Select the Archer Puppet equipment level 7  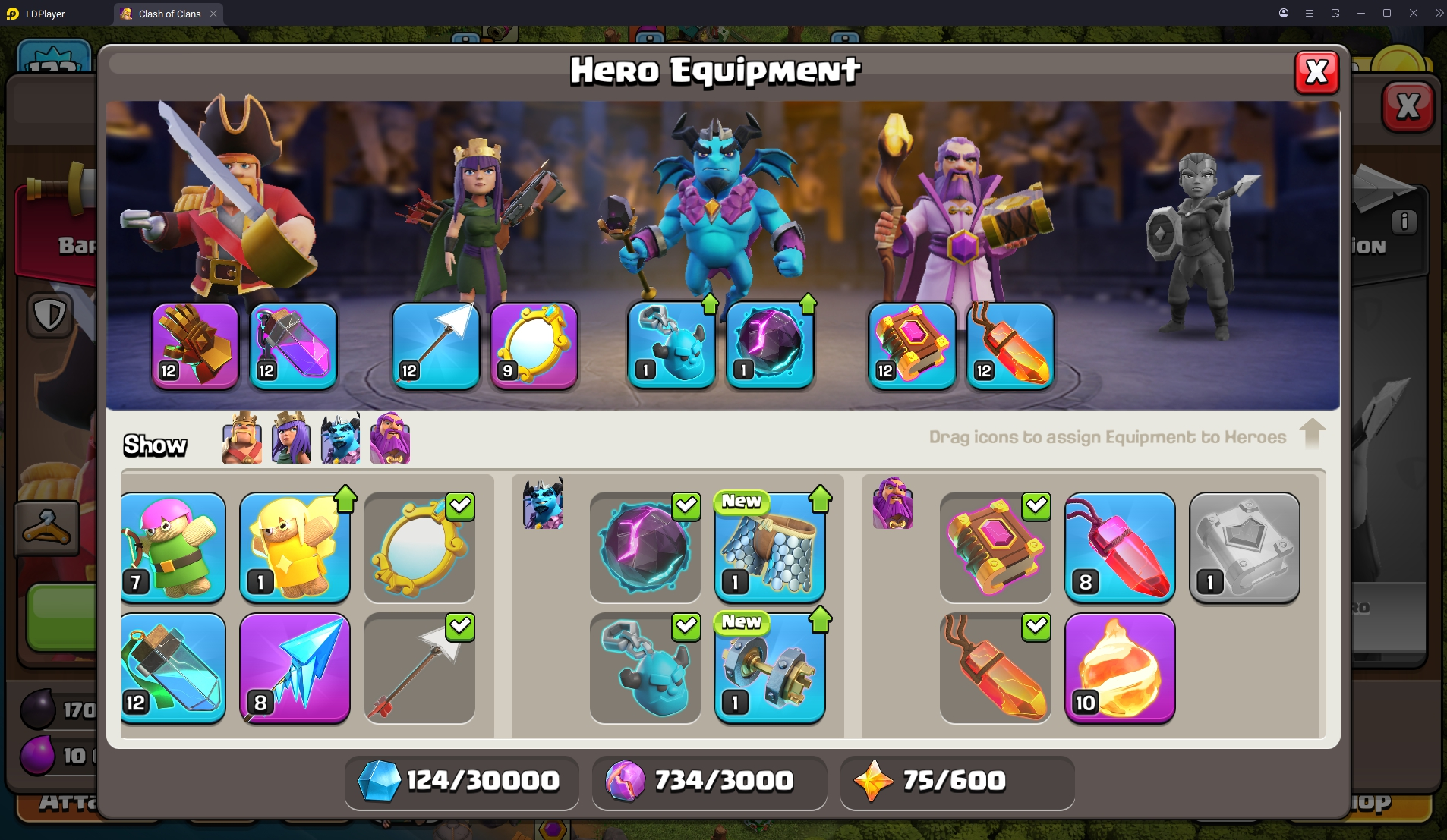click(x=173, y=547)
